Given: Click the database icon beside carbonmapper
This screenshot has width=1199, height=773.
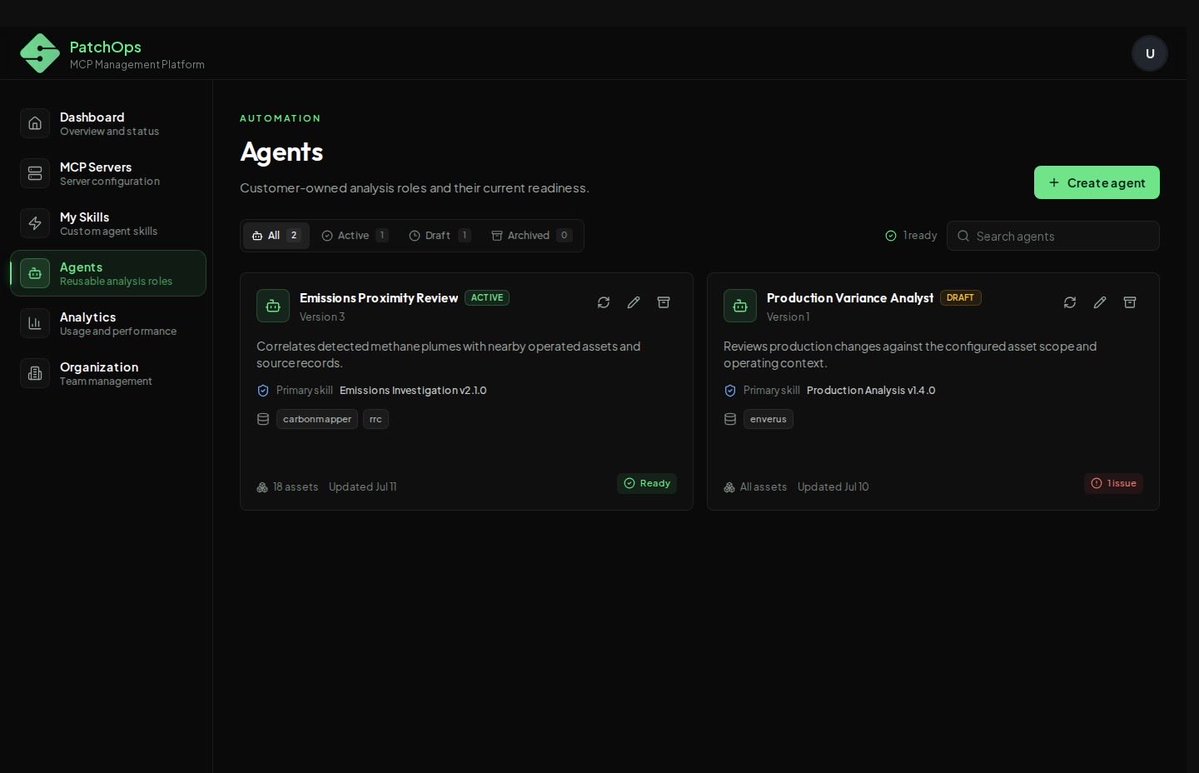Looking at the screenshot, I should pyautogui.click(x=263, y=419).
